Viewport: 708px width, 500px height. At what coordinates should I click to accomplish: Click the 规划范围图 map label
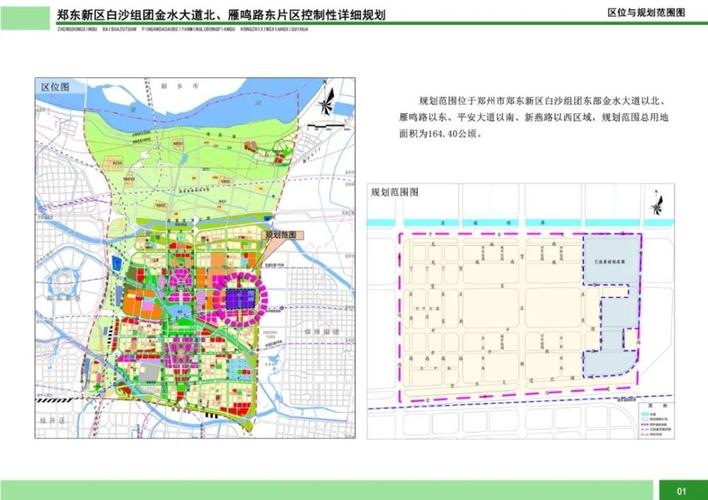tap(395, 192)
